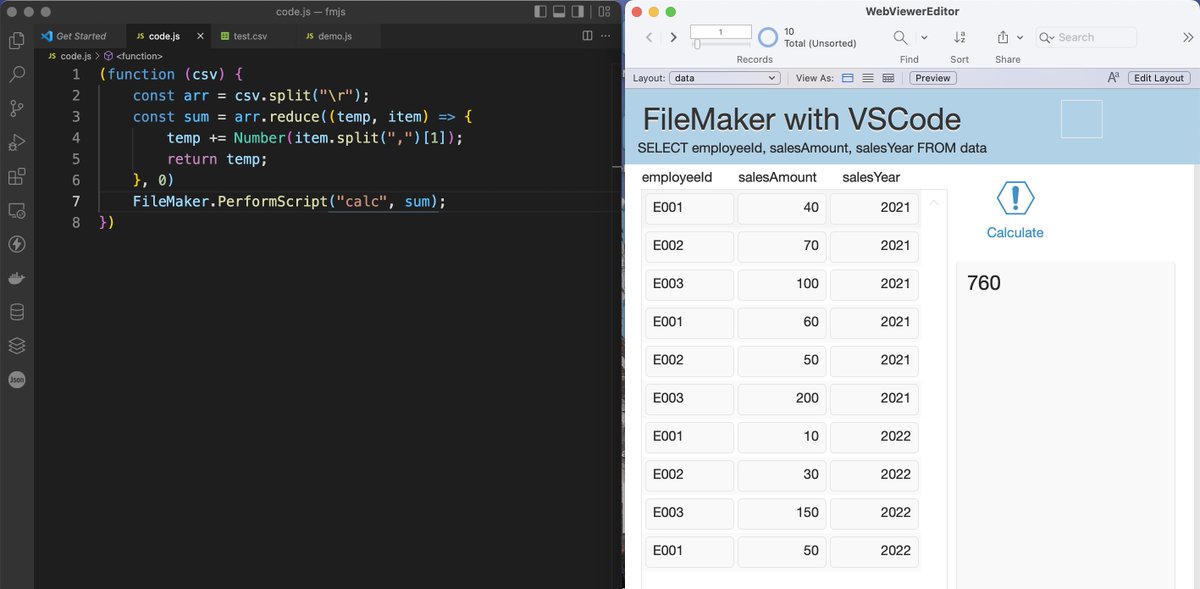This screenshot has width=1200, height=589.
Task: Open Customize Layout in VS Code title bar
Action: coord(602,12)
